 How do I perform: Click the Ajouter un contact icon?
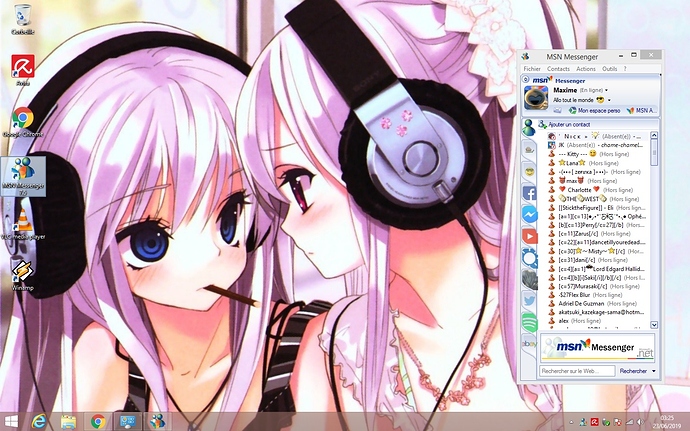point(542,125)
